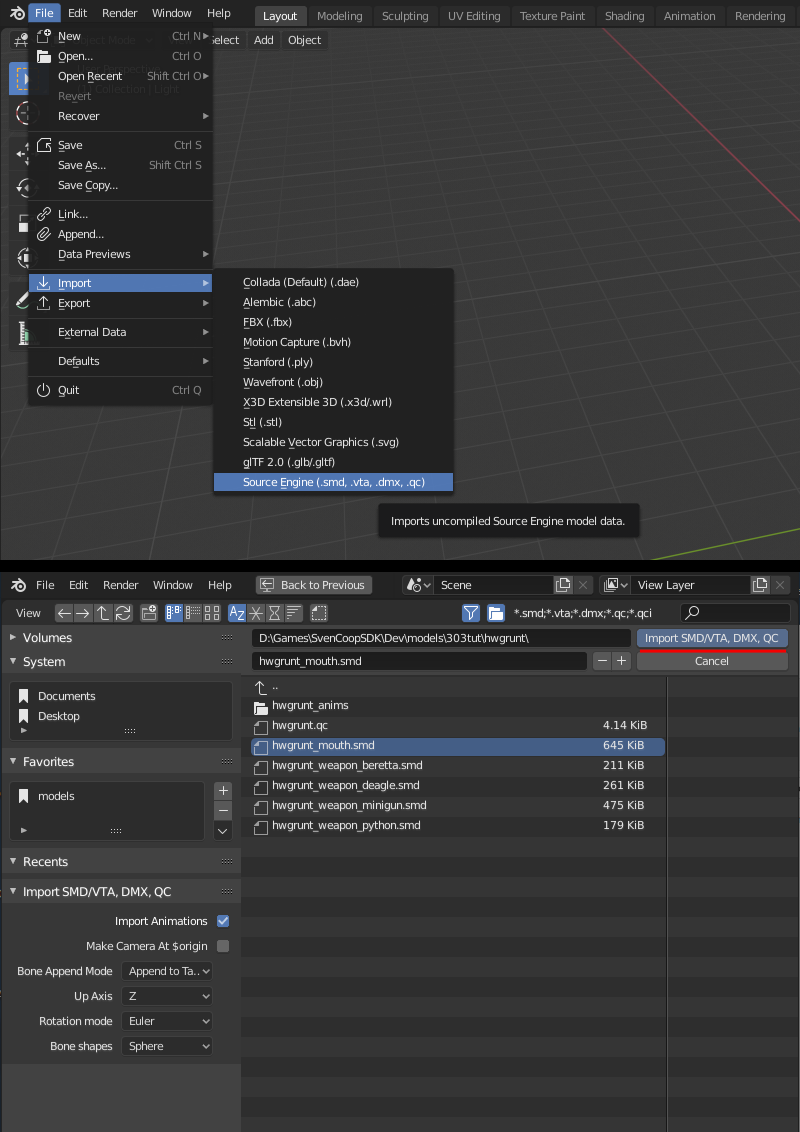
Task: Click the directory path field
Action: pos(441,638)
